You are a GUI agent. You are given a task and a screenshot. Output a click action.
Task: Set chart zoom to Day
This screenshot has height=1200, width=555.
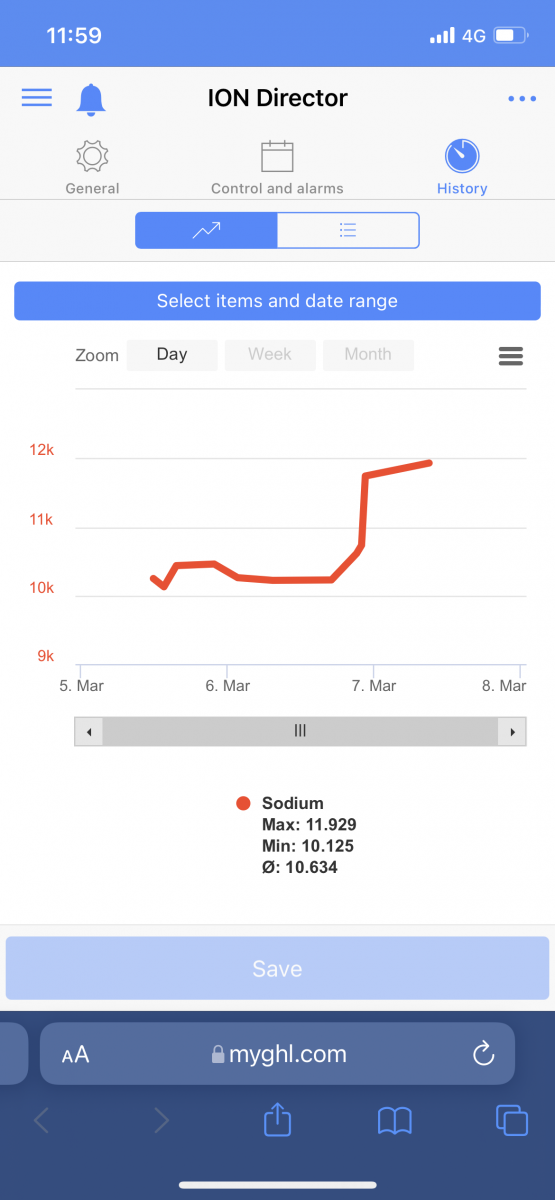pos(172,355)
